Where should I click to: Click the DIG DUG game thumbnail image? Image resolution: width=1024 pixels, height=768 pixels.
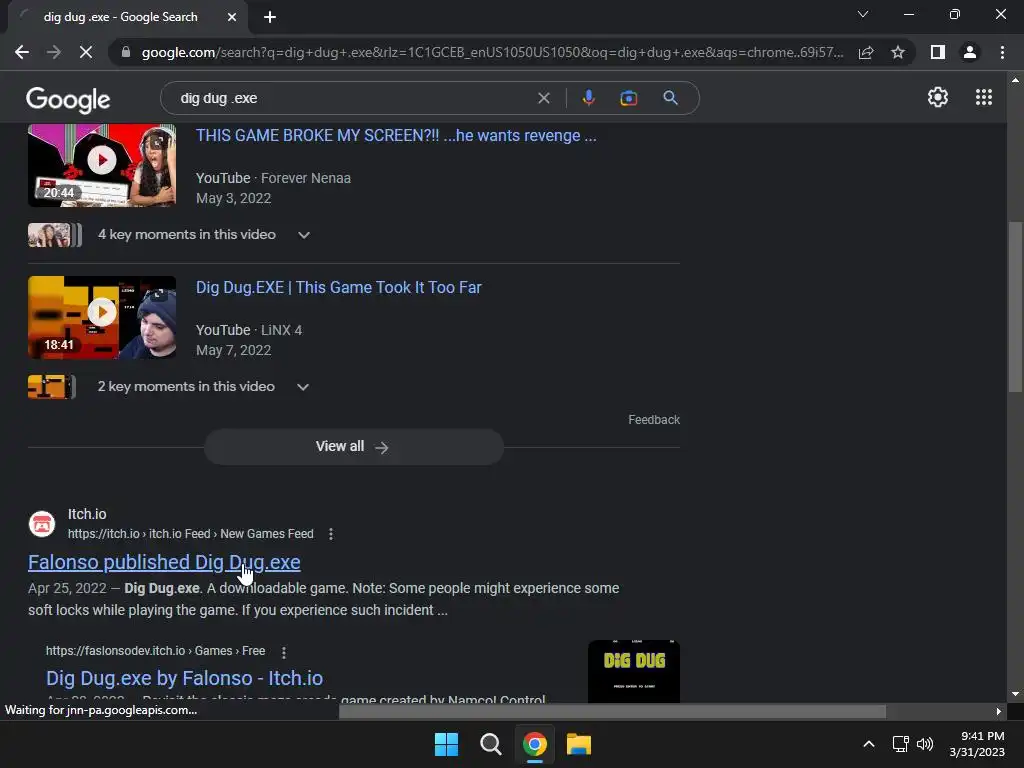(633, 671)
